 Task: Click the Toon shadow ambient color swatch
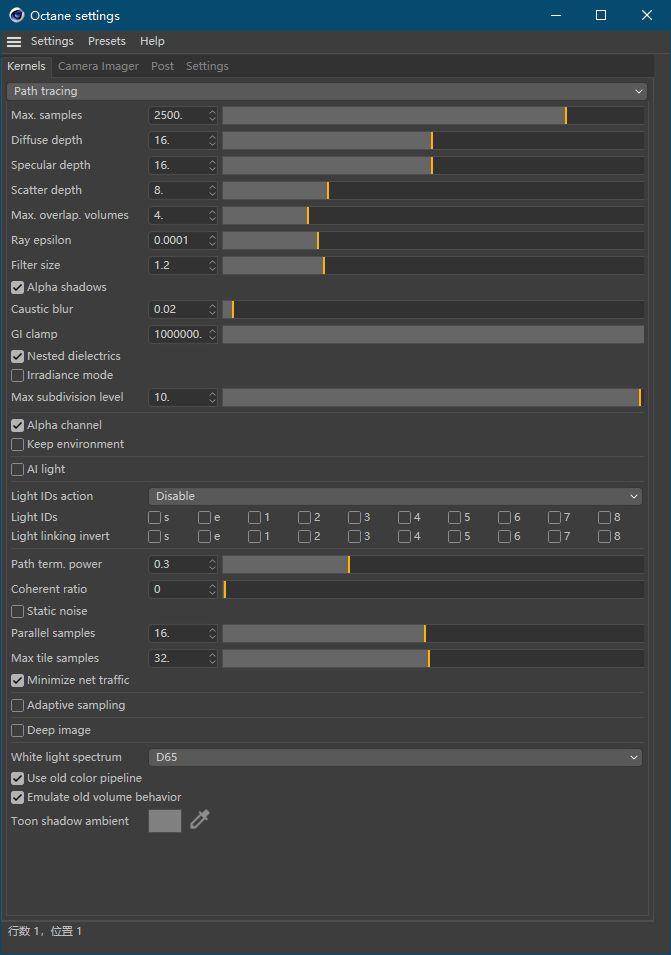pos(165,821)
